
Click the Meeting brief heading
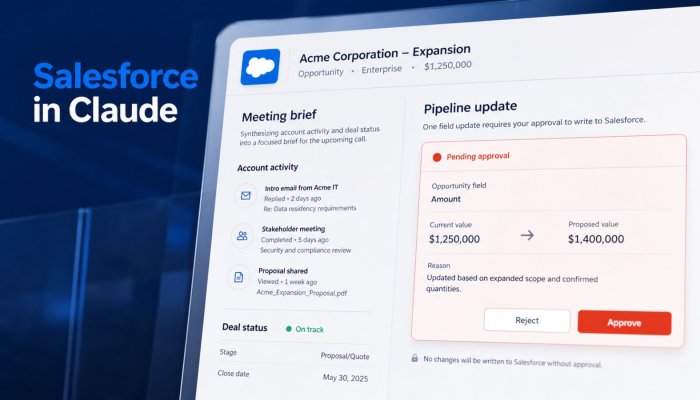click(279, 116)
